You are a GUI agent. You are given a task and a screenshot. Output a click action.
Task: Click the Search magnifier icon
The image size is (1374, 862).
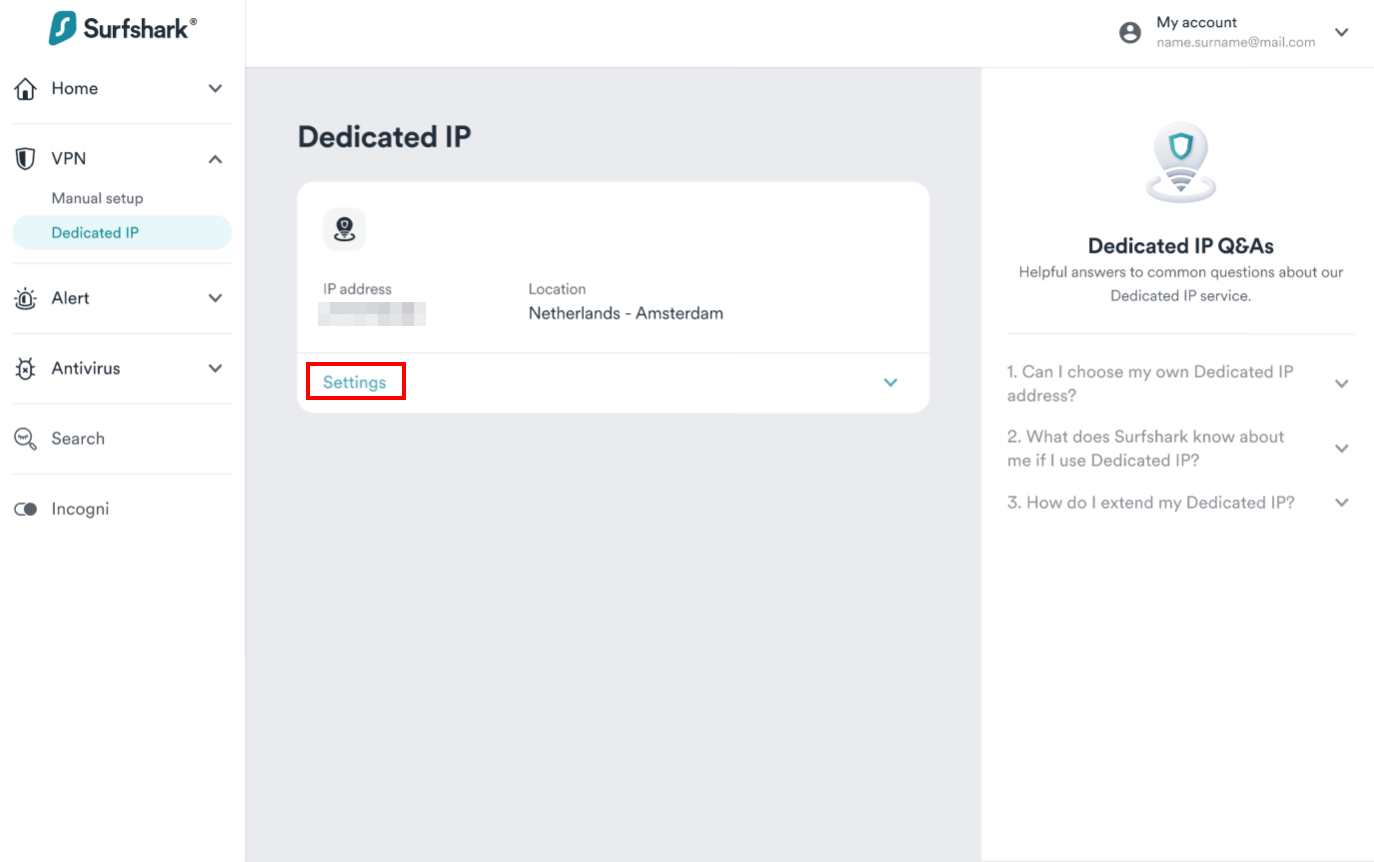pyautogui.click(x=26, y=439)
